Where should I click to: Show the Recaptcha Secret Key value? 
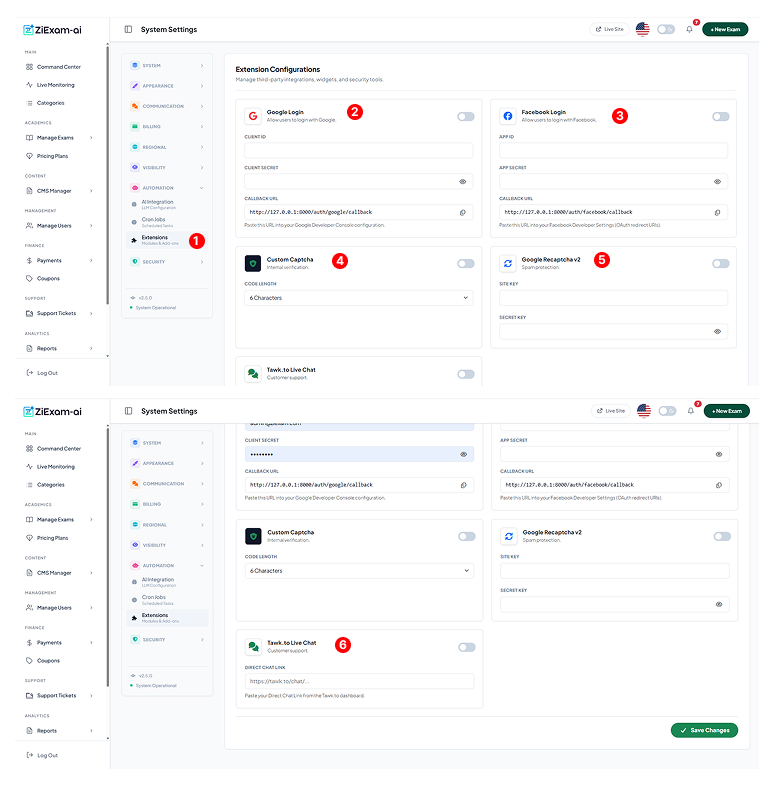pos(718,331)
